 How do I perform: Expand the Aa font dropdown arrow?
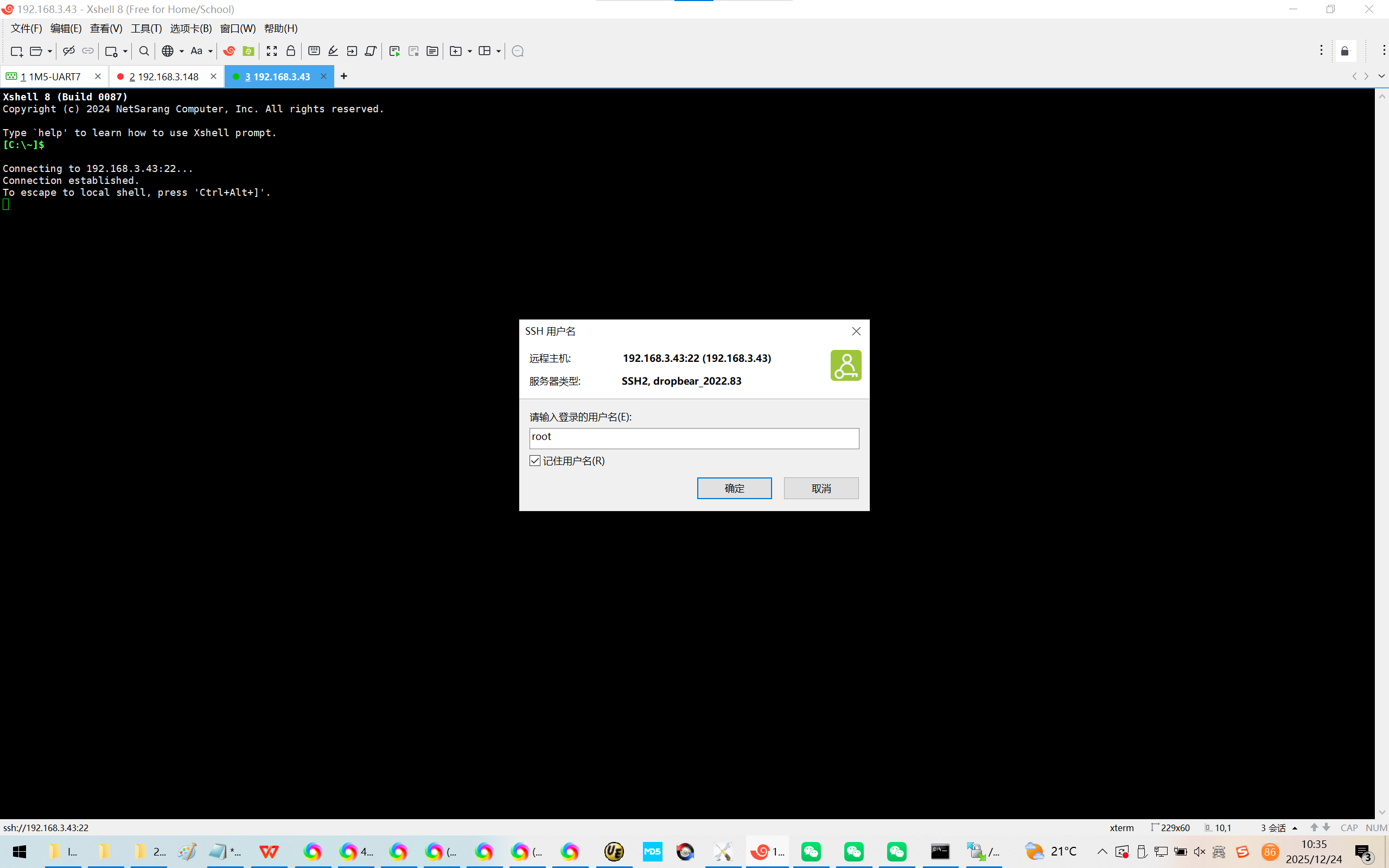click(211, 51)
